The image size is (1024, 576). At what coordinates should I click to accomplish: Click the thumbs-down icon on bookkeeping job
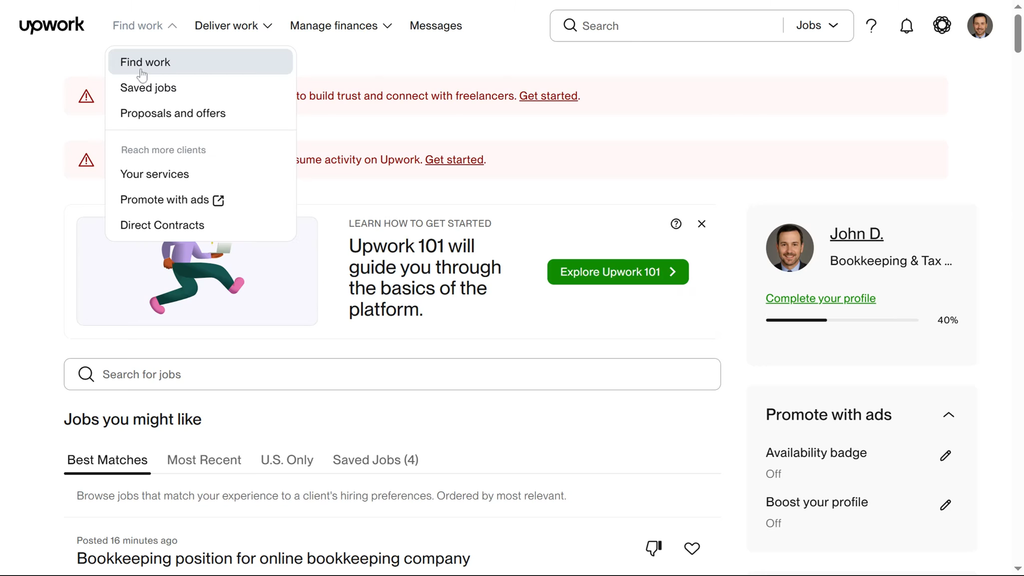(654, 548)
